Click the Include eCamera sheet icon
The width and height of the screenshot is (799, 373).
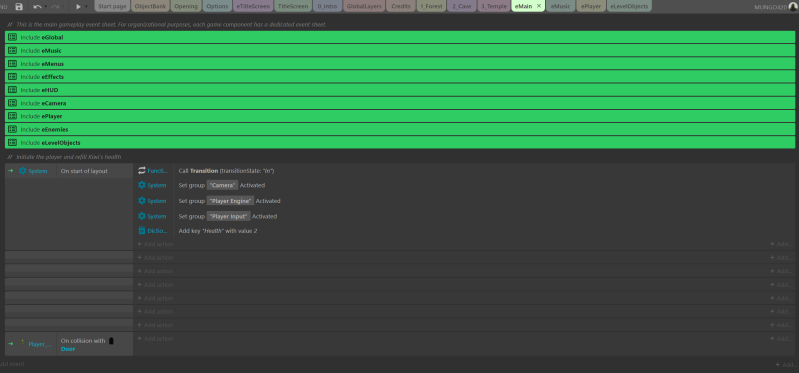pyautogui.click(x=13, y=103)
